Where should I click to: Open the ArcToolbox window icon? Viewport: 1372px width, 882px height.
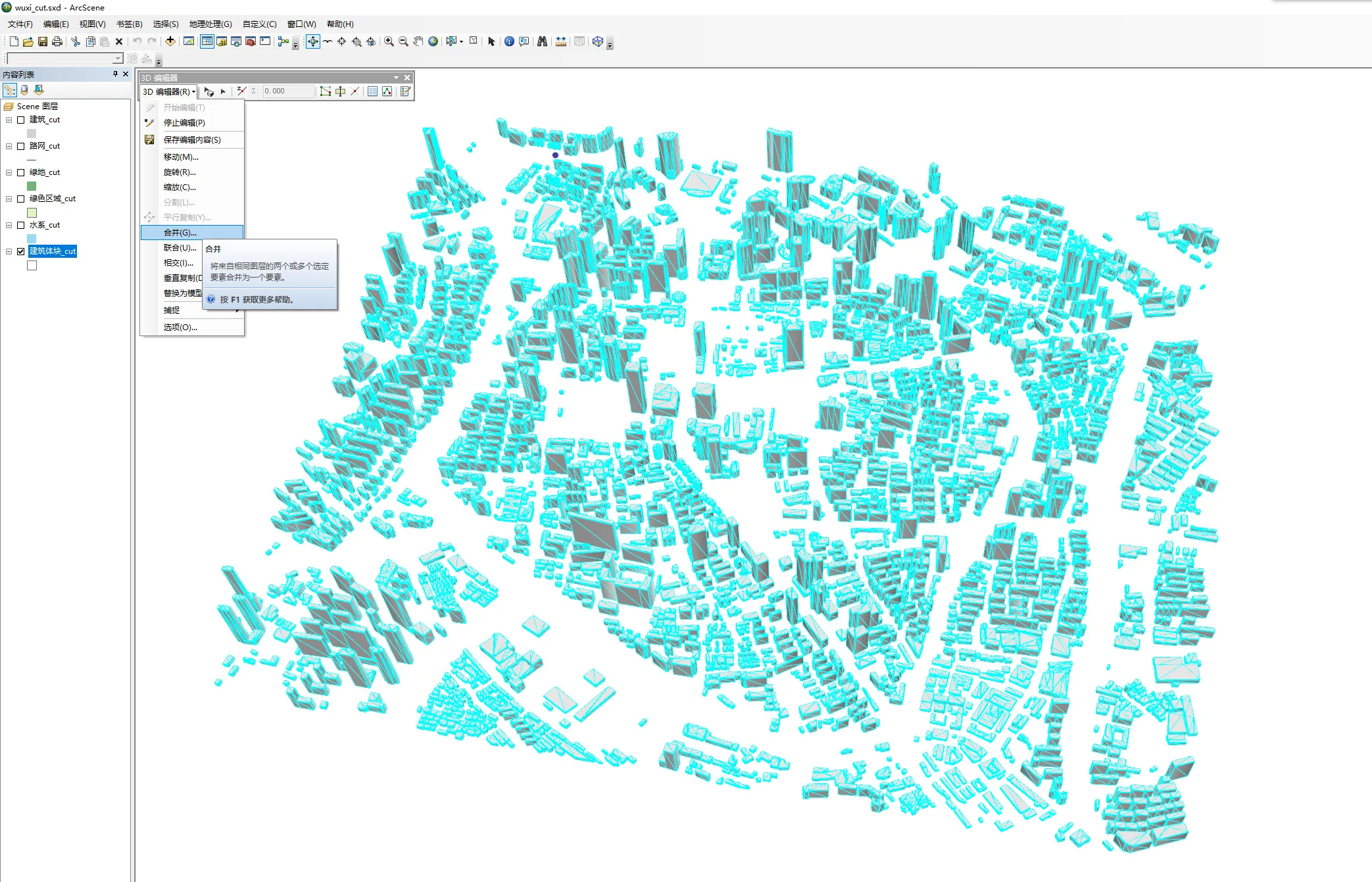click(251, 41)
